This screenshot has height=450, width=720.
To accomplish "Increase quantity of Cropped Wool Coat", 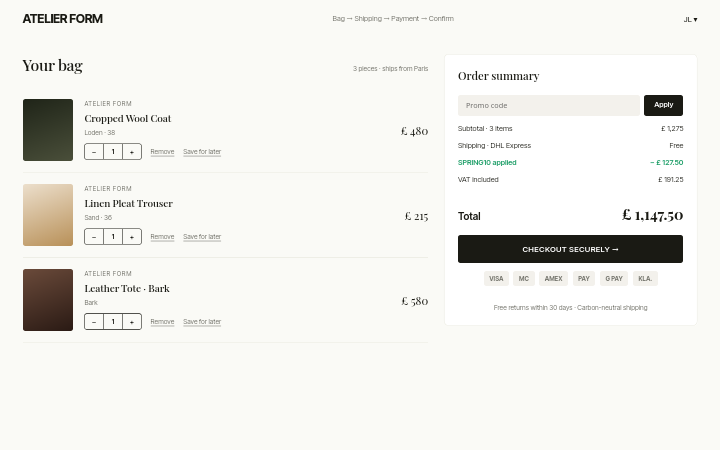I will pos(132,152).
